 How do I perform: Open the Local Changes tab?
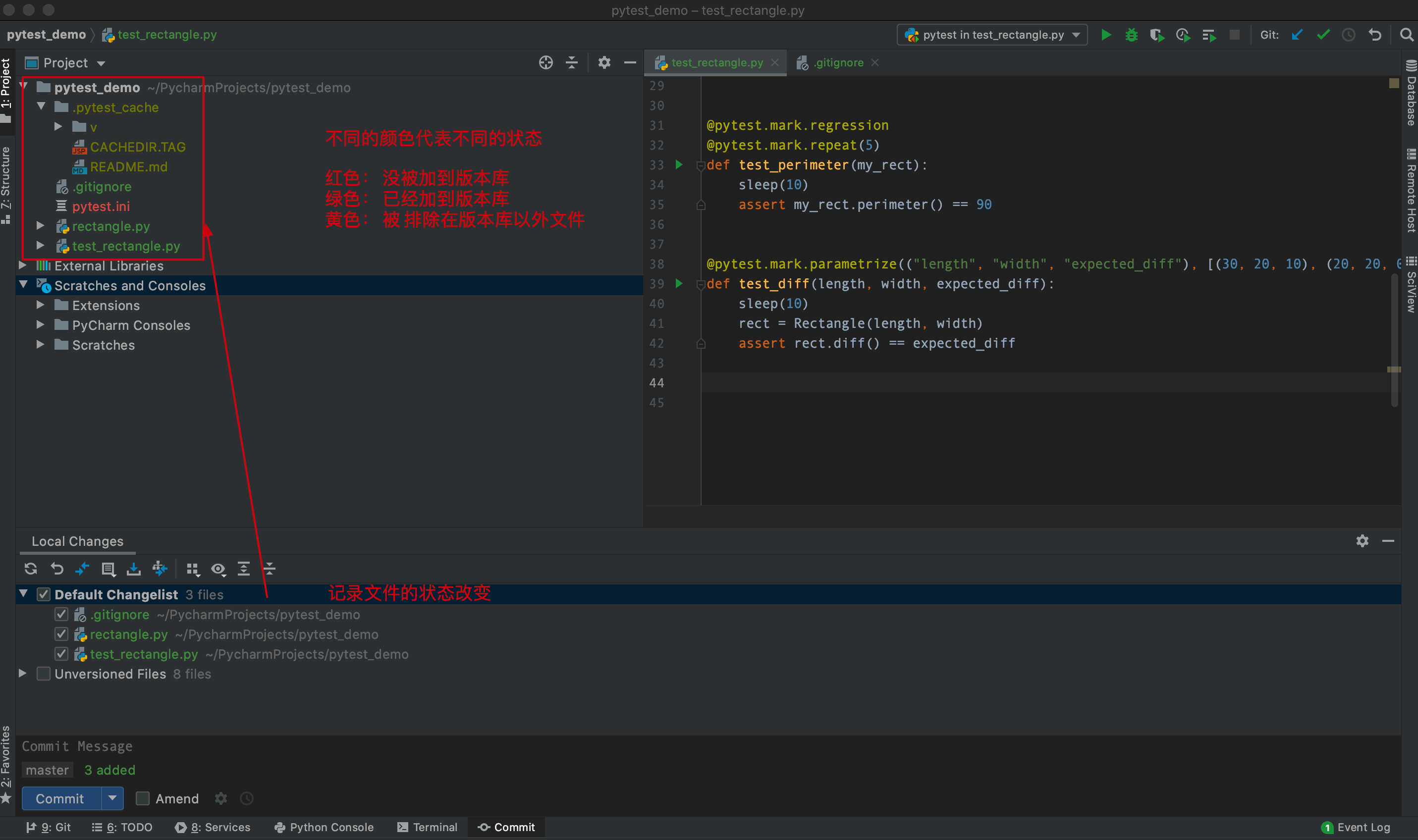(x=78, y=541)
